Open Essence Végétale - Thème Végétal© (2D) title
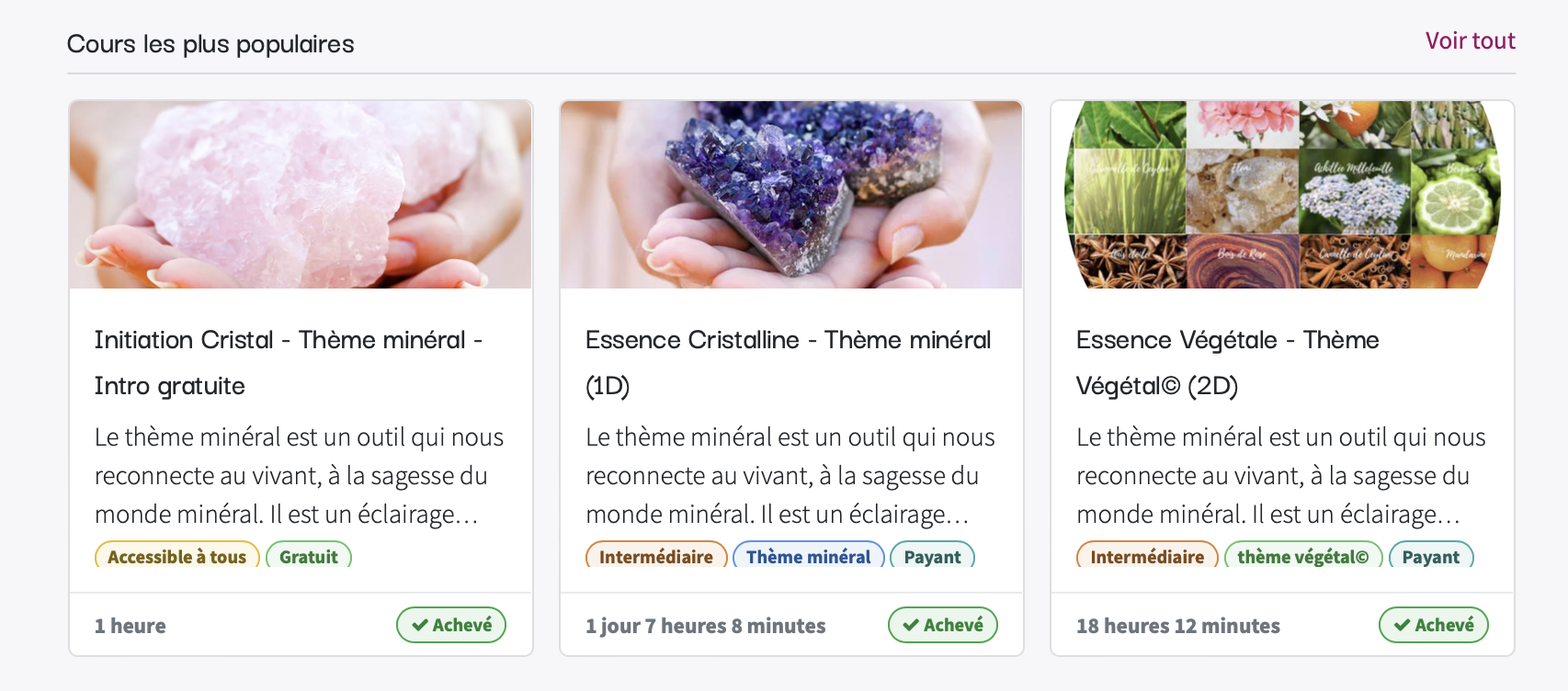This screenshot has width=1568, height=691. click(x=1228, y=363)
